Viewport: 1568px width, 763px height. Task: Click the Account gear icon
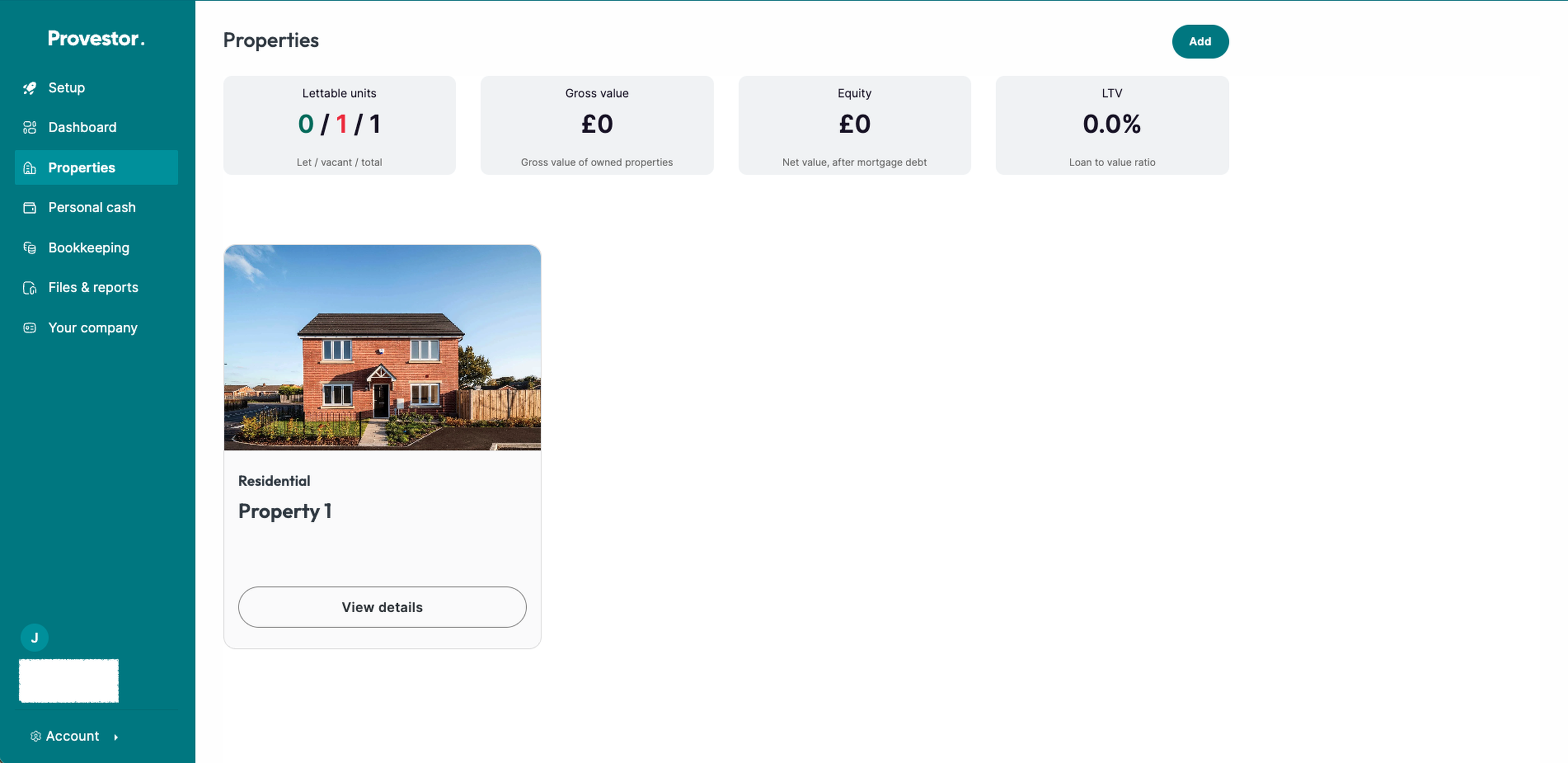[36, 736]
